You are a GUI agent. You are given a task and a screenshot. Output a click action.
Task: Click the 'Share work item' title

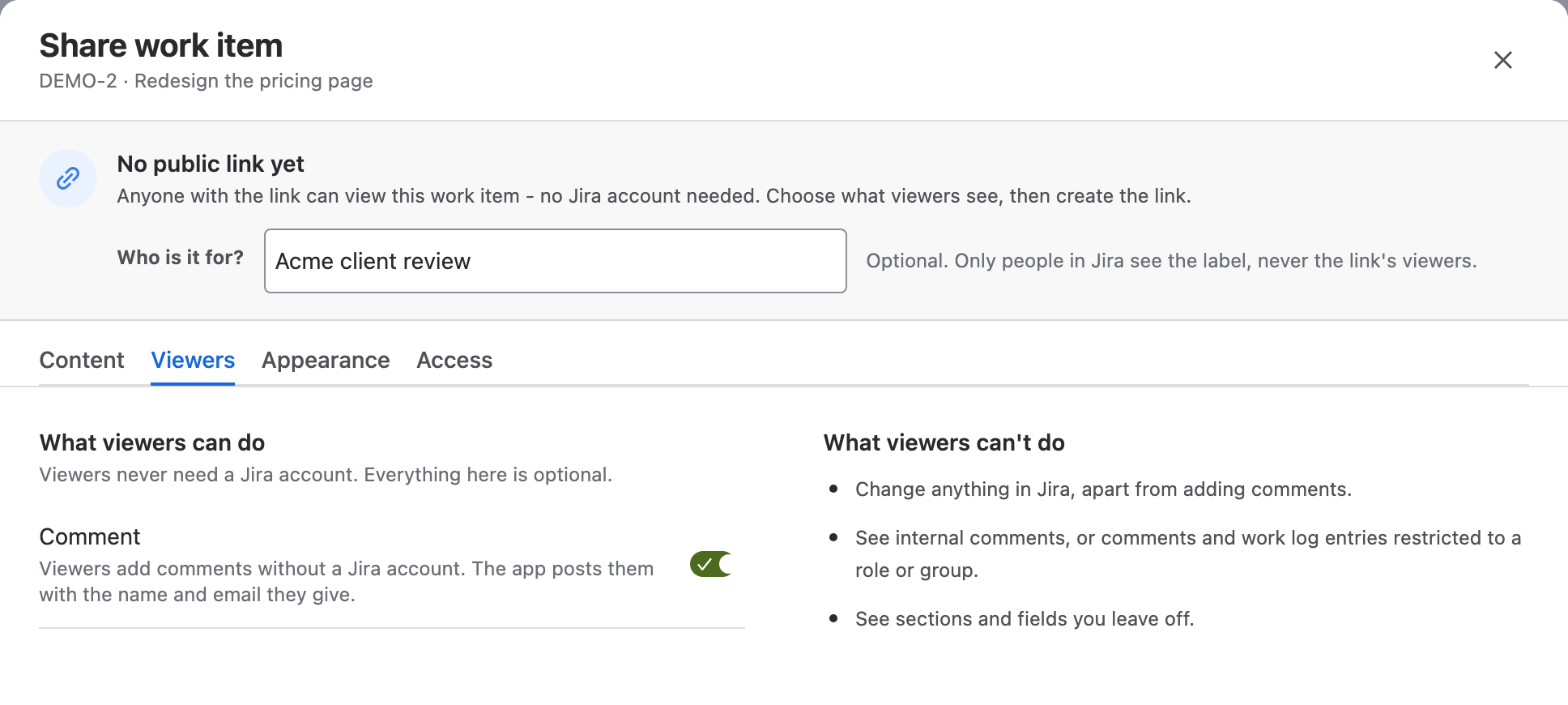pyautogui.click(x=161, y=45)
